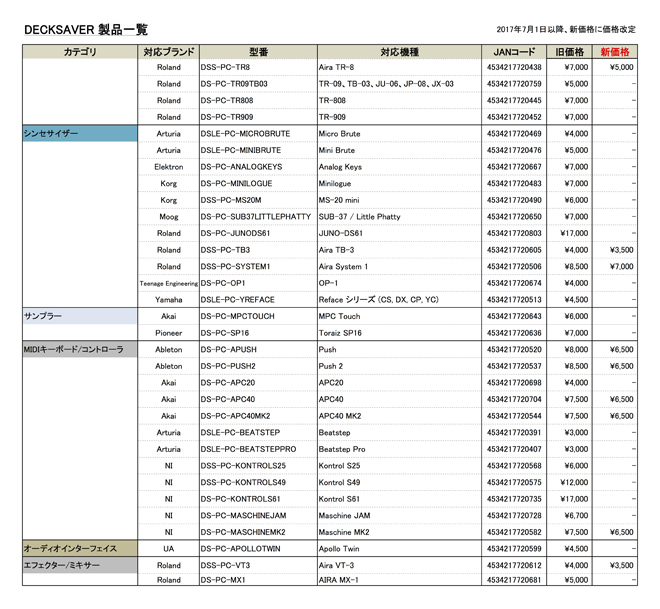Select the エフェクター/ミキサー category cell

(80, 565)
